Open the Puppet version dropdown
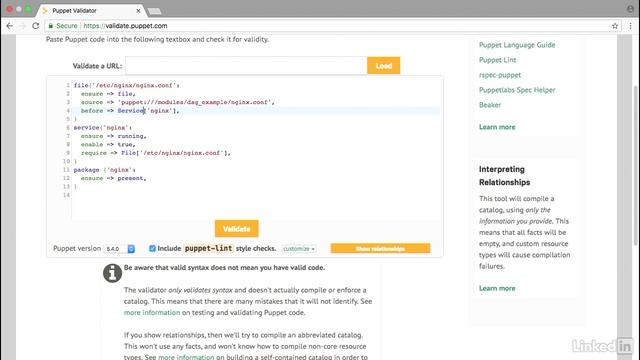This screenshot has height=360, width=640. pyautogui.click(x=119, y=249)
